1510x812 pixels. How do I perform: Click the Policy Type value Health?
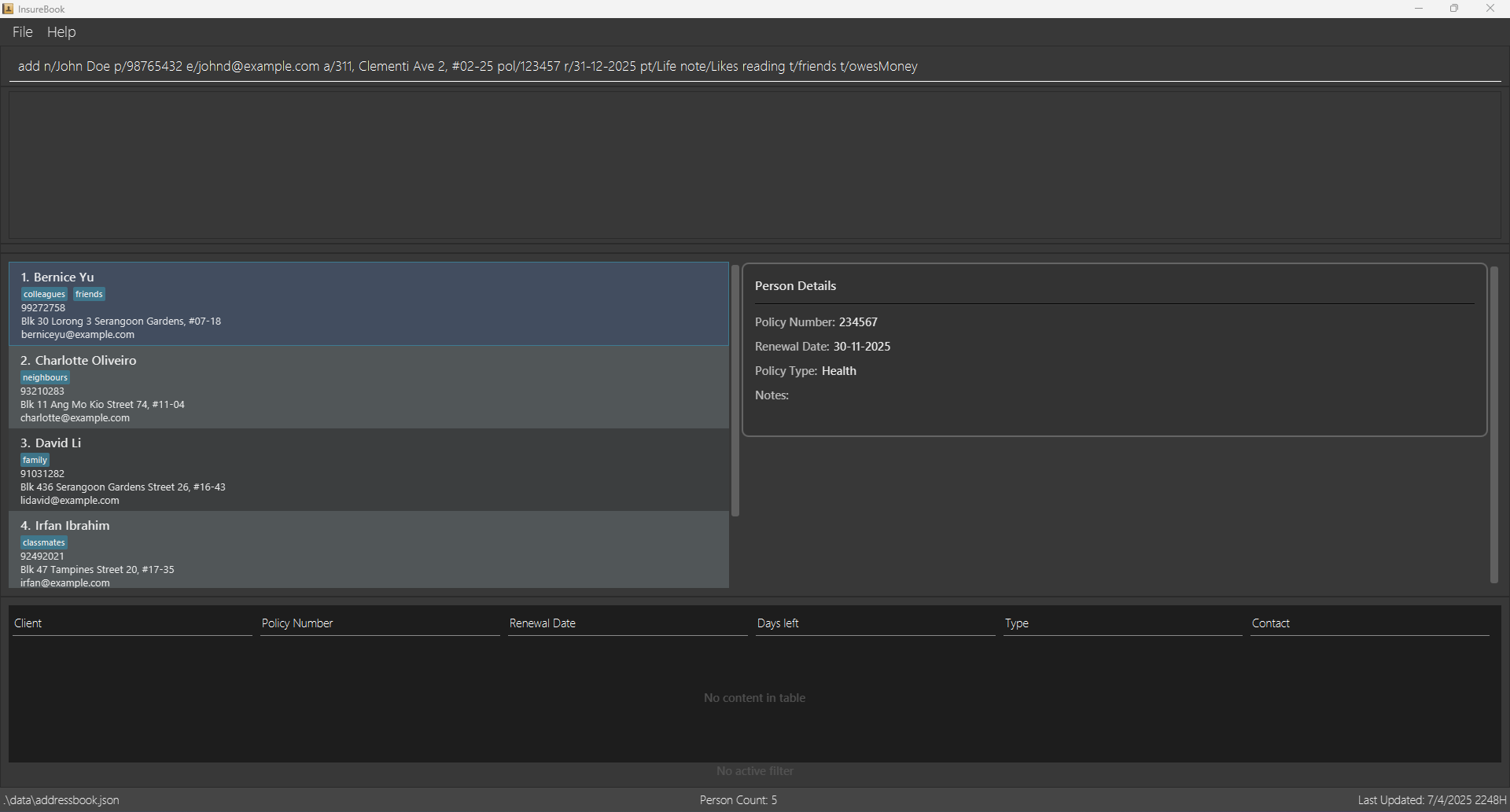click(x=839, y=371)
